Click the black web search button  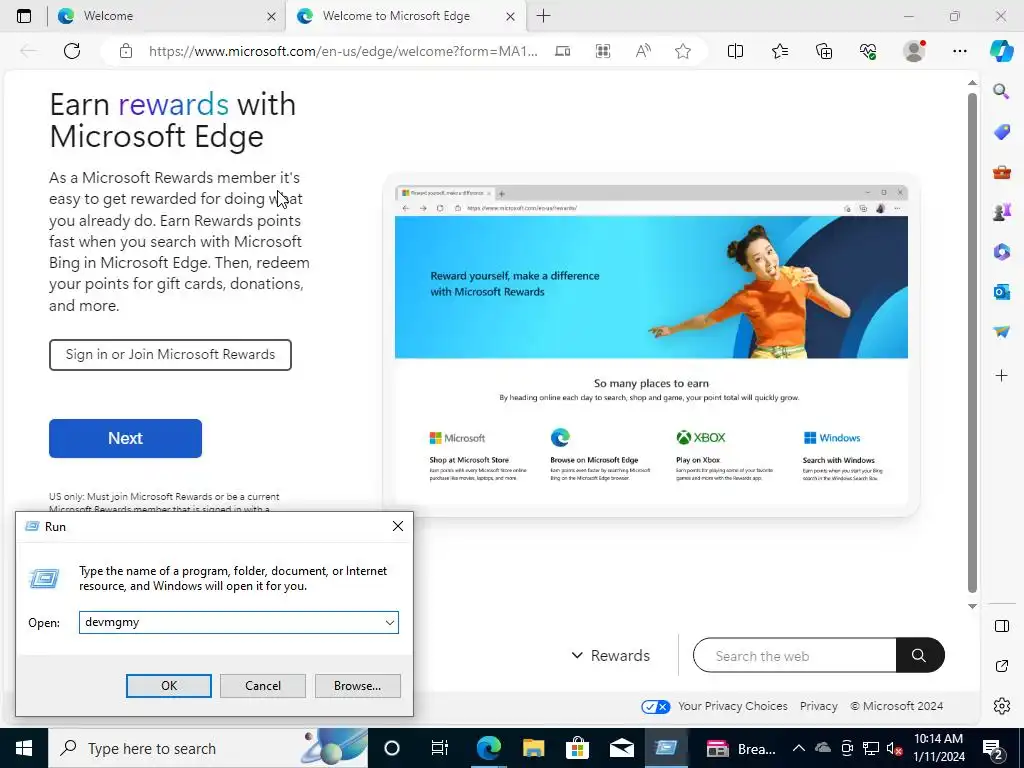[920, 655]
